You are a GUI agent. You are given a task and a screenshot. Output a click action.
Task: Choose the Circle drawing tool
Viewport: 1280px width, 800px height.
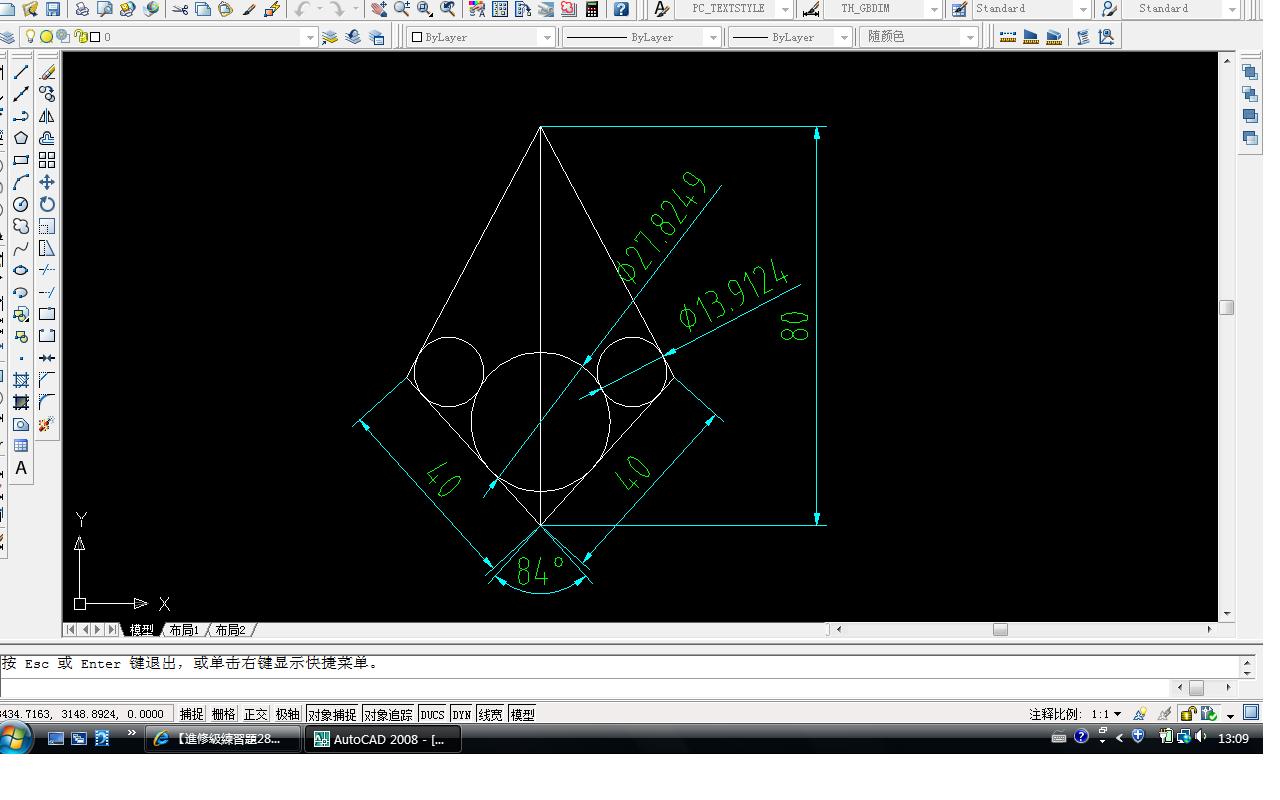[x=21, y=204]
